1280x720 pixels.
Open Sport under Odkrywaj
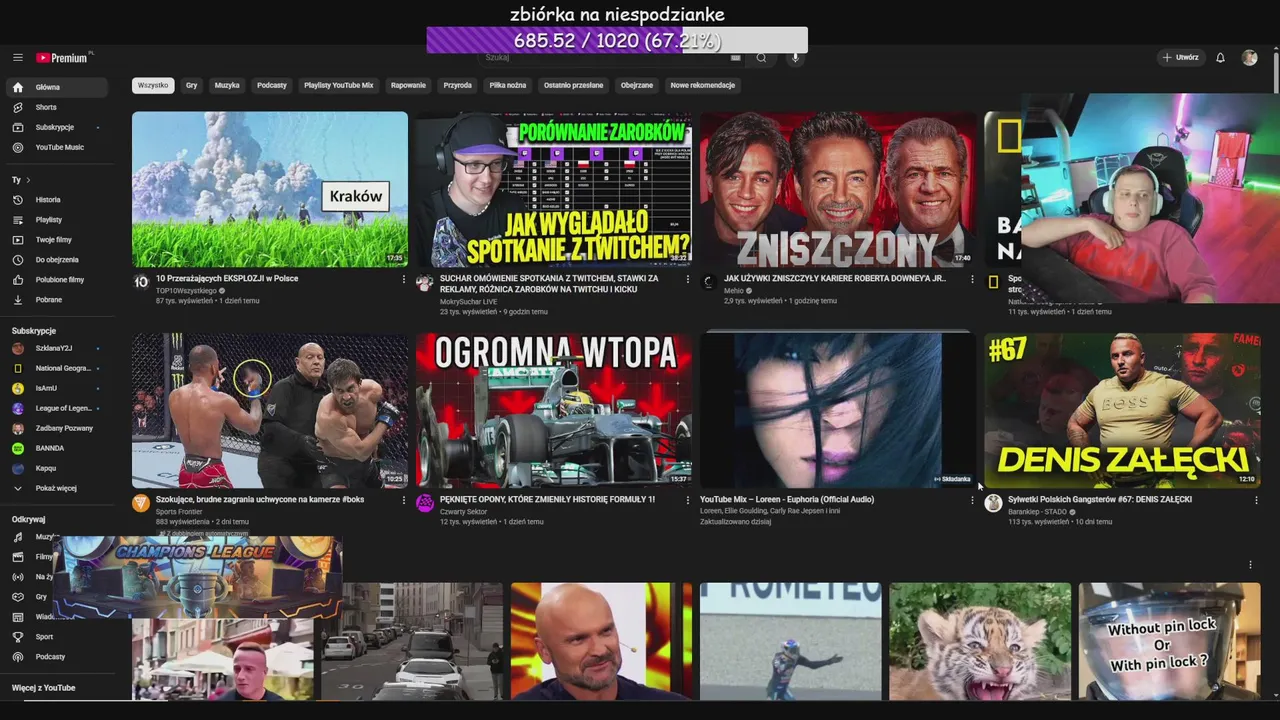click(x=57, y=637)
